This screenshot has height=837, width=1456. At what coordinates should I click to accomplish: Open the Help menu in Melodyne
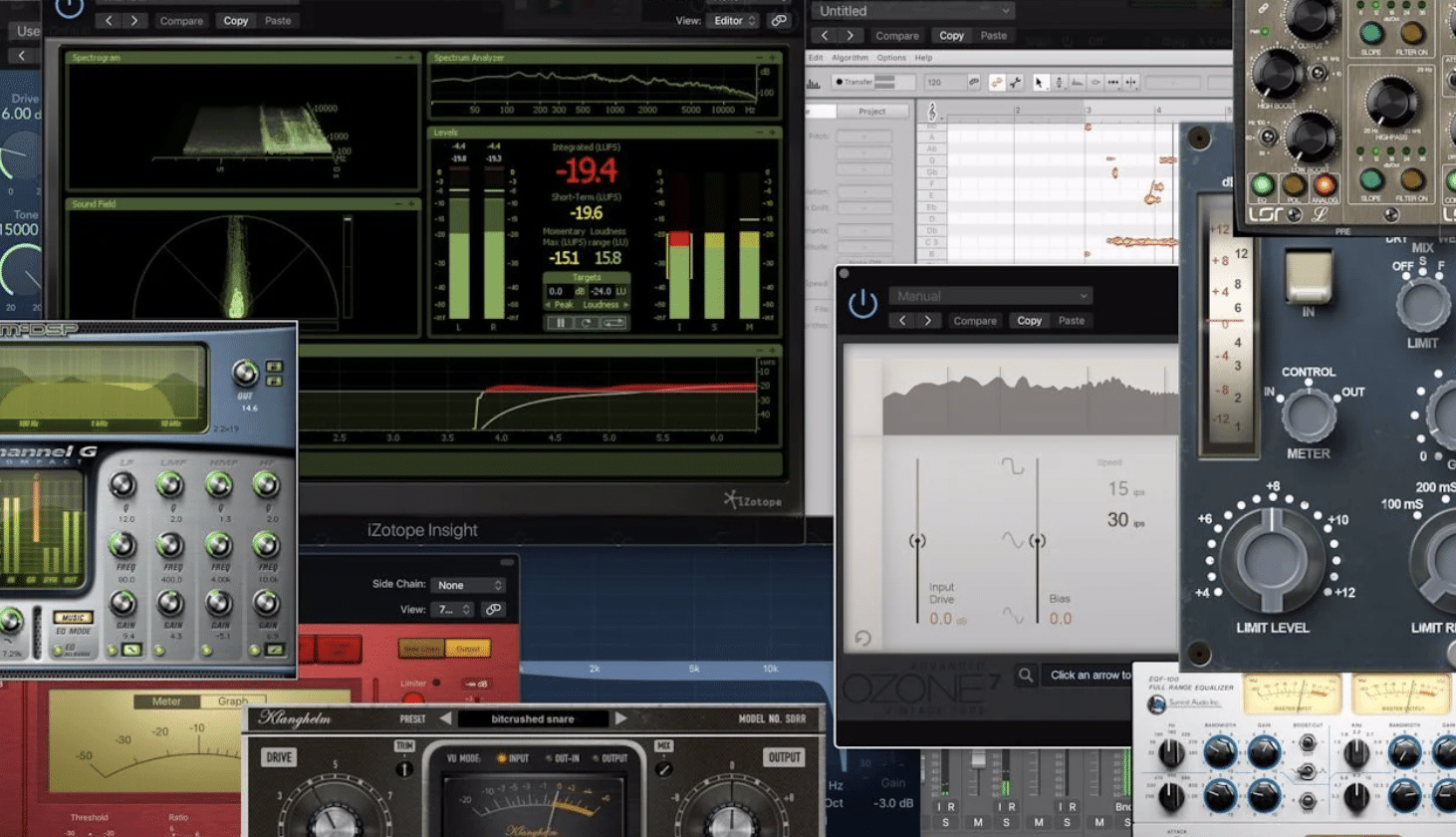[x=923, y=58]
